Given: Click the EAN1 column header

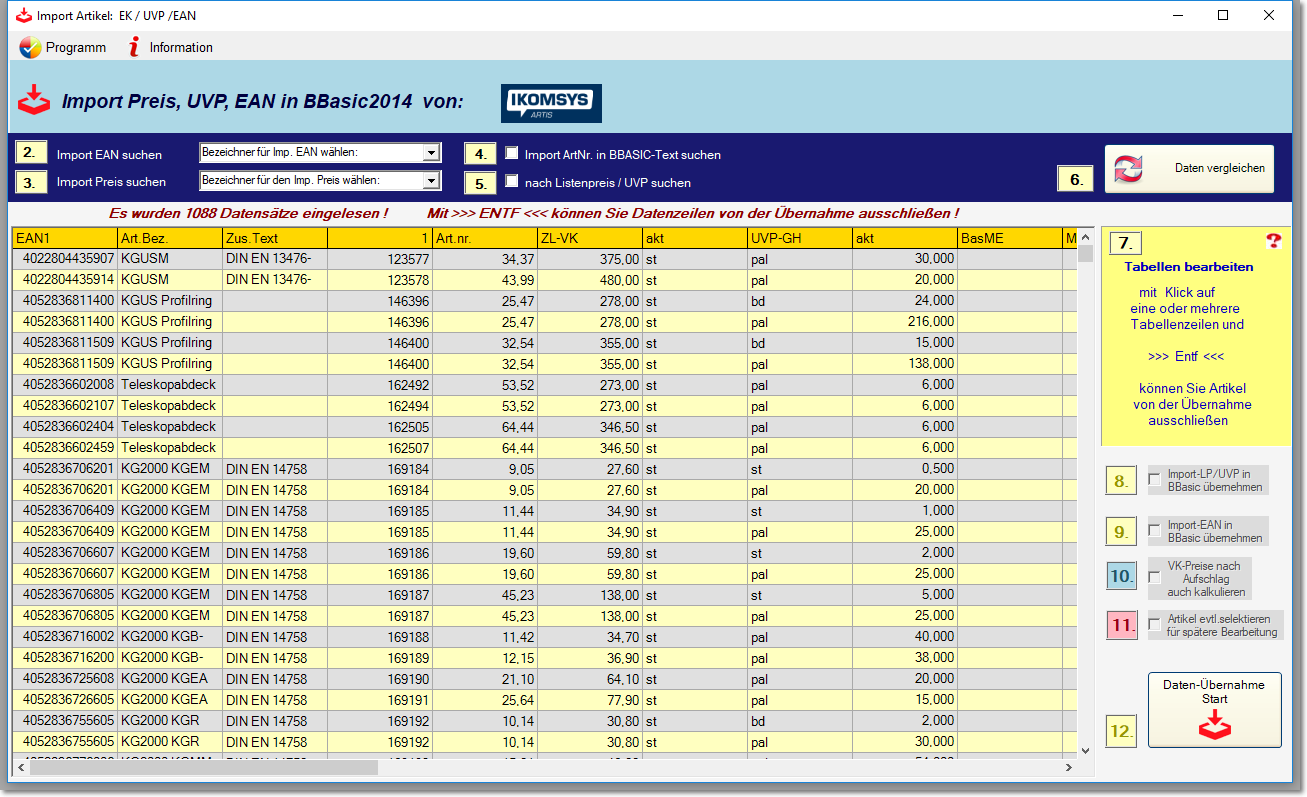Looking at the screenshot, I should tap(65, 238).
